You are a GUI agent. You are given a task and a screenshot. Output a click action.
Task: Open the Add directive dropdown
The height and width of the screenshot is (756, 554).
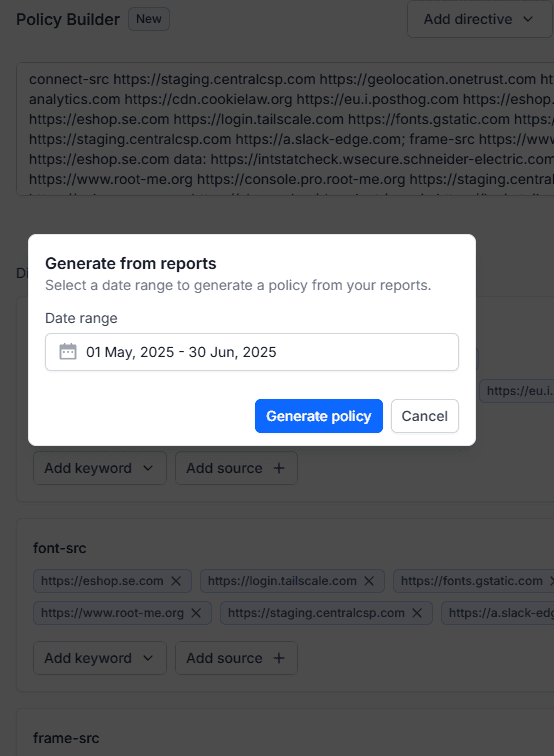coord(479,19)
